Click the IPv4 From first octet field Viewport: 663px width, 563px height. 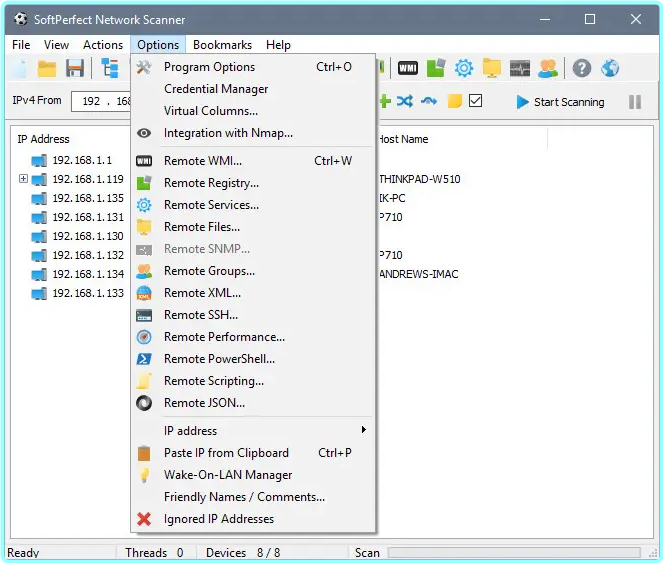pyautogui.click(x=91, y=102)
